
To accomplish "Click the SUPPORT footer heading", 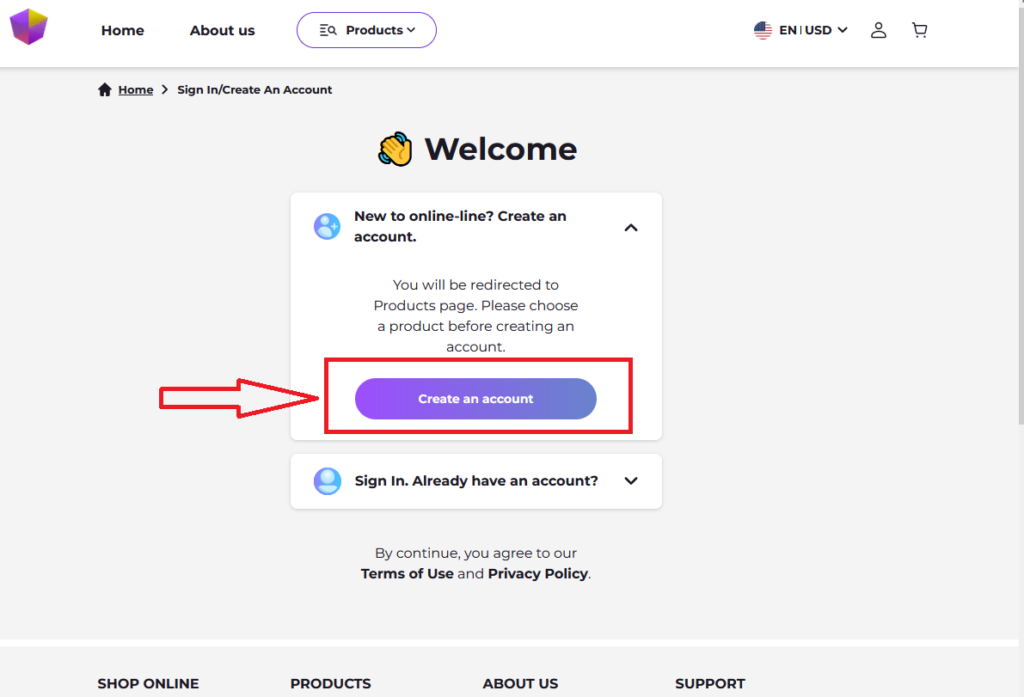I will [709, 684].
